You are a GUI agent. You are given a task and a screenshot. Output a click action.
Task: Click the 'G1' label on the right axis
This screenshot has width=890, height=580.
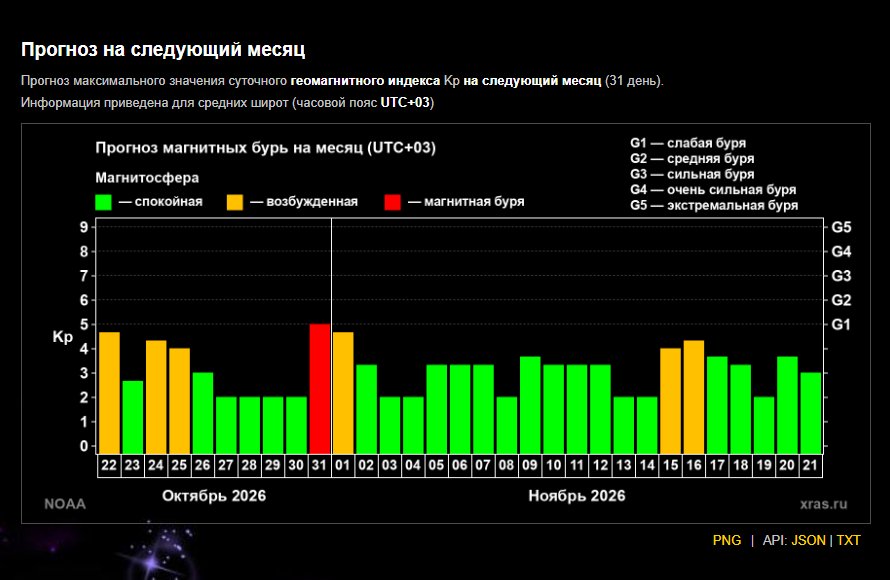[x=841, y=325]
